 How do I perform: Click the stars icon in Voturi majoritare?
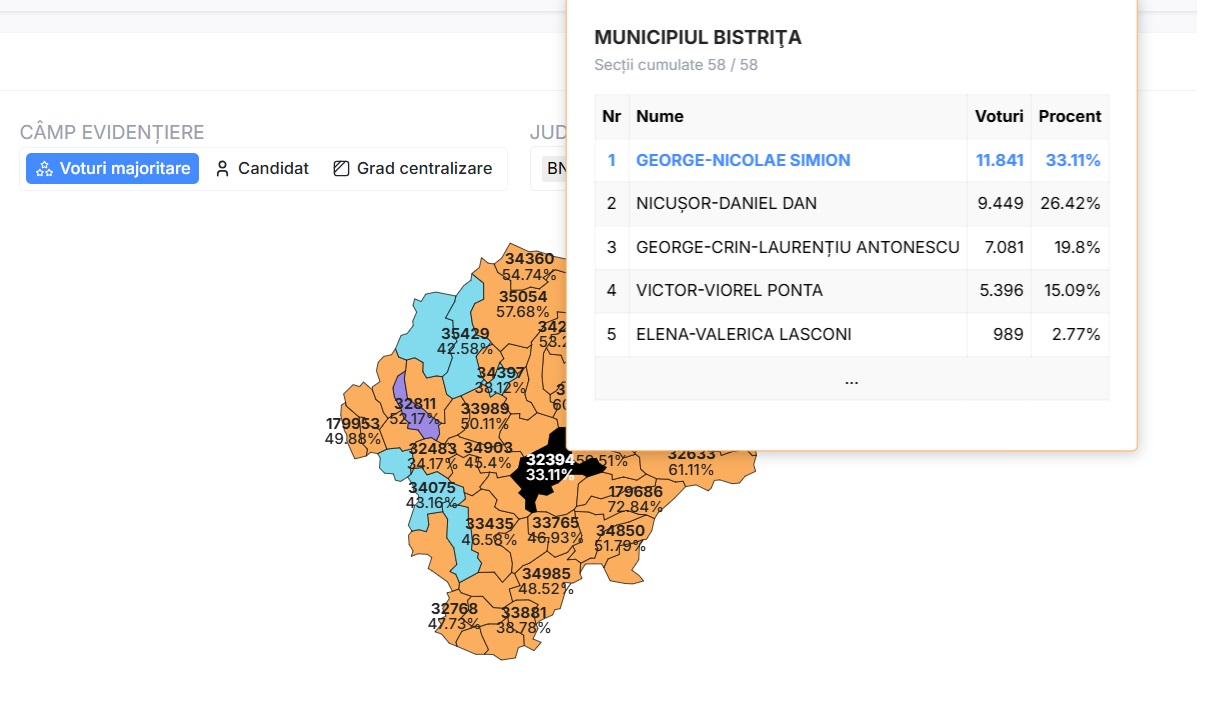click(x=44, y=169)
